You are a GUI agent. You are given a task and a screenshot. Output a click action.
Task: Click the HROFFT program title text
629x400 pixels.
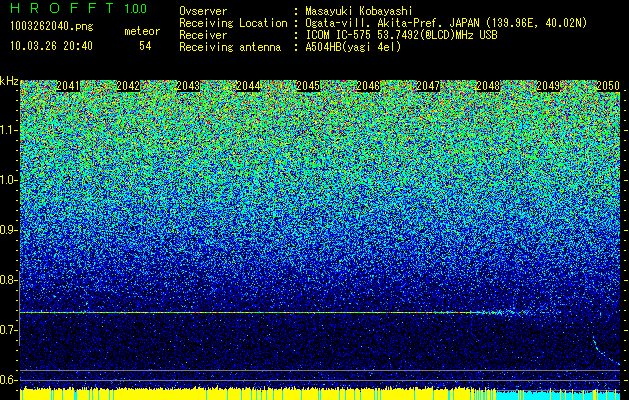click(62, 8)
